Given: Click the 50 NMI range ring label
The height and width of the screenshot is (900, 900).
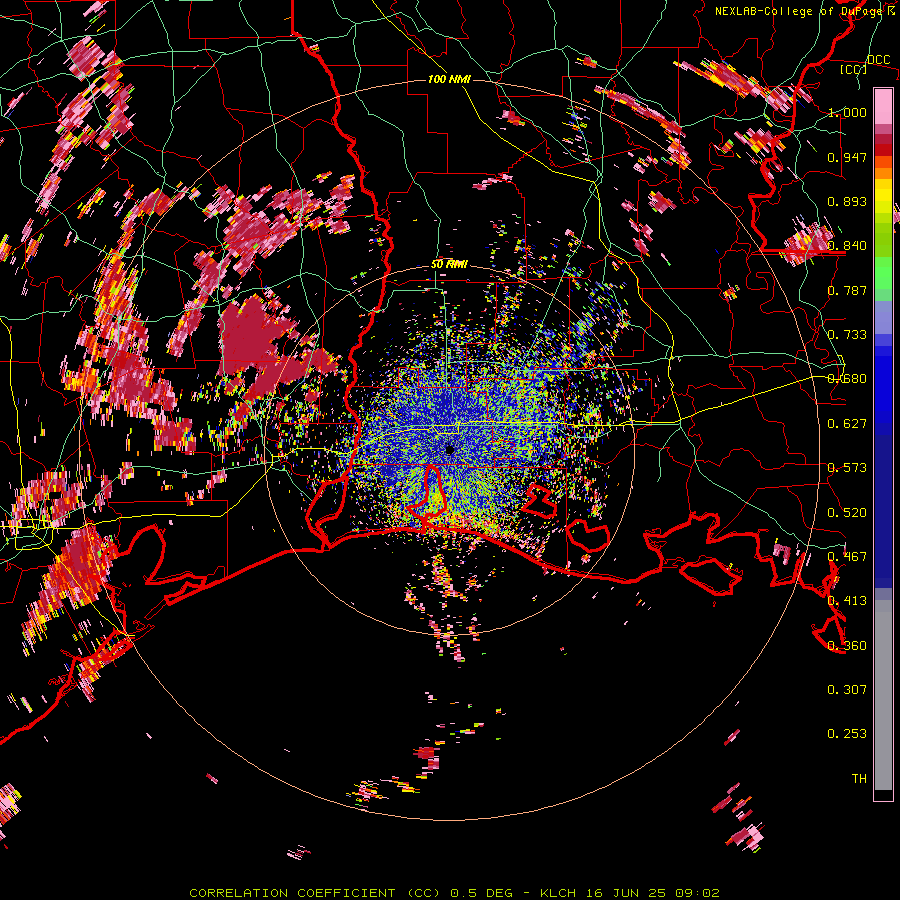Looking at the screenshot, I should 449,264.
